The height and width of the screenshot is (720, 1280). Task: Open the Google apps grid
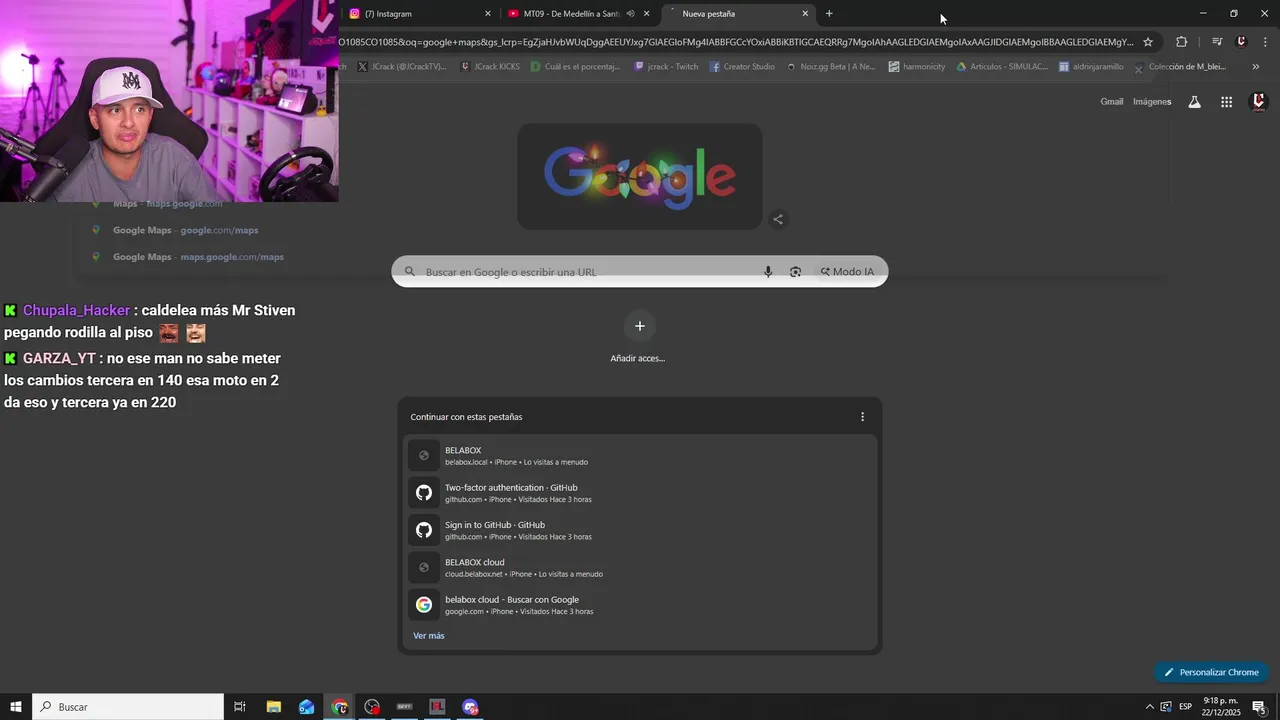click(x=1226, y=102)
